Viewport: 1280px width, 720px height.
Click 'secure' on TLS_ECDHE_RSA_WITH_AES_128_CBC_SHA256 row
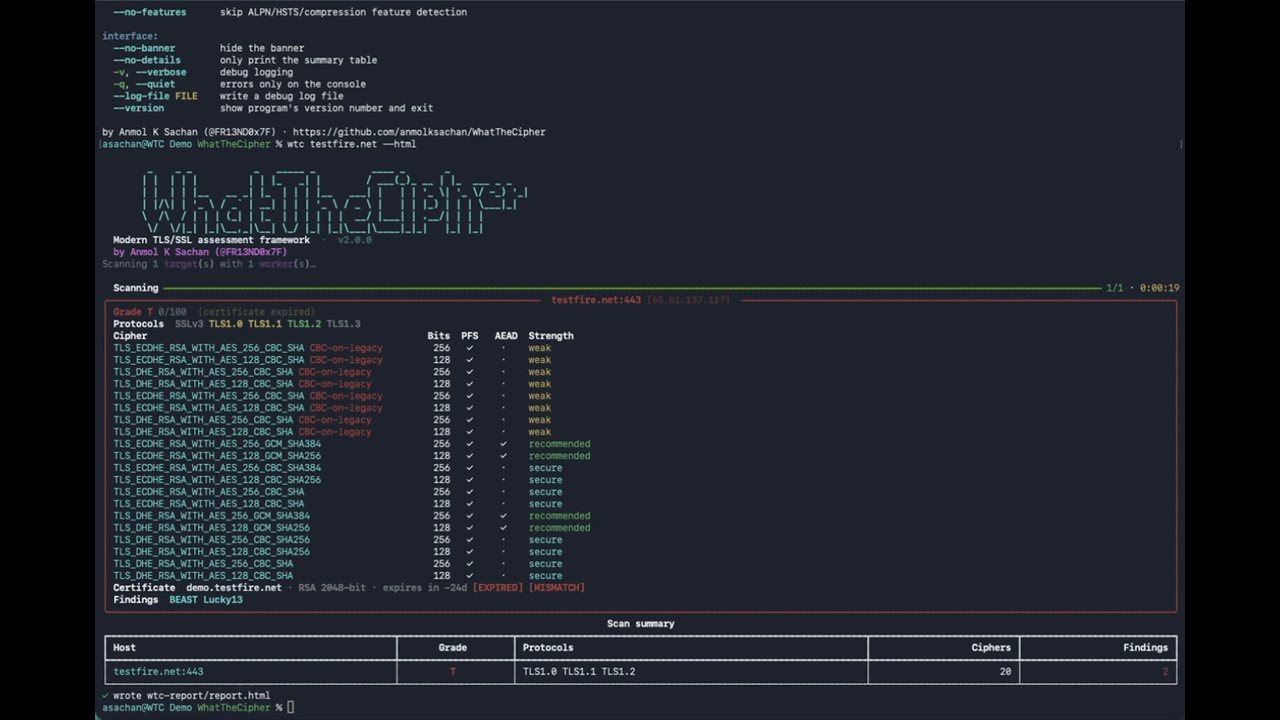tap(545, 480)
